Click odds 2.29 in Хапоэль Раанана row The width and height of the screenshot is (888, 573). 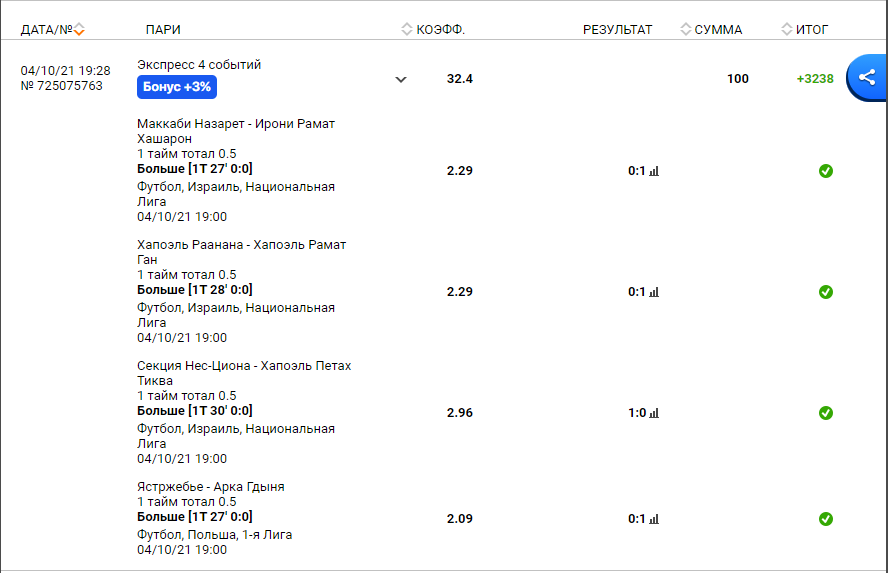pyautogui.click(x=459, y=292)
